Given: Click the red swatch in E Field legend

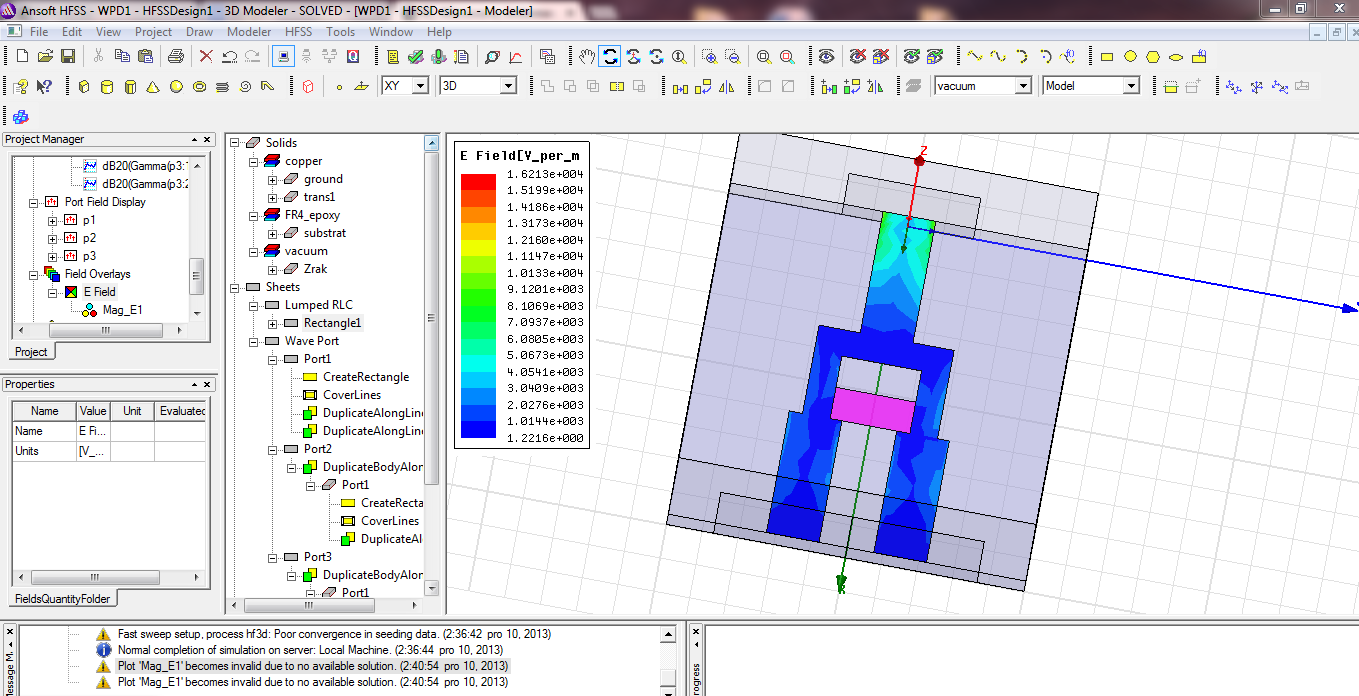Looking at the screenshot, I should click(x=478, y=181).
